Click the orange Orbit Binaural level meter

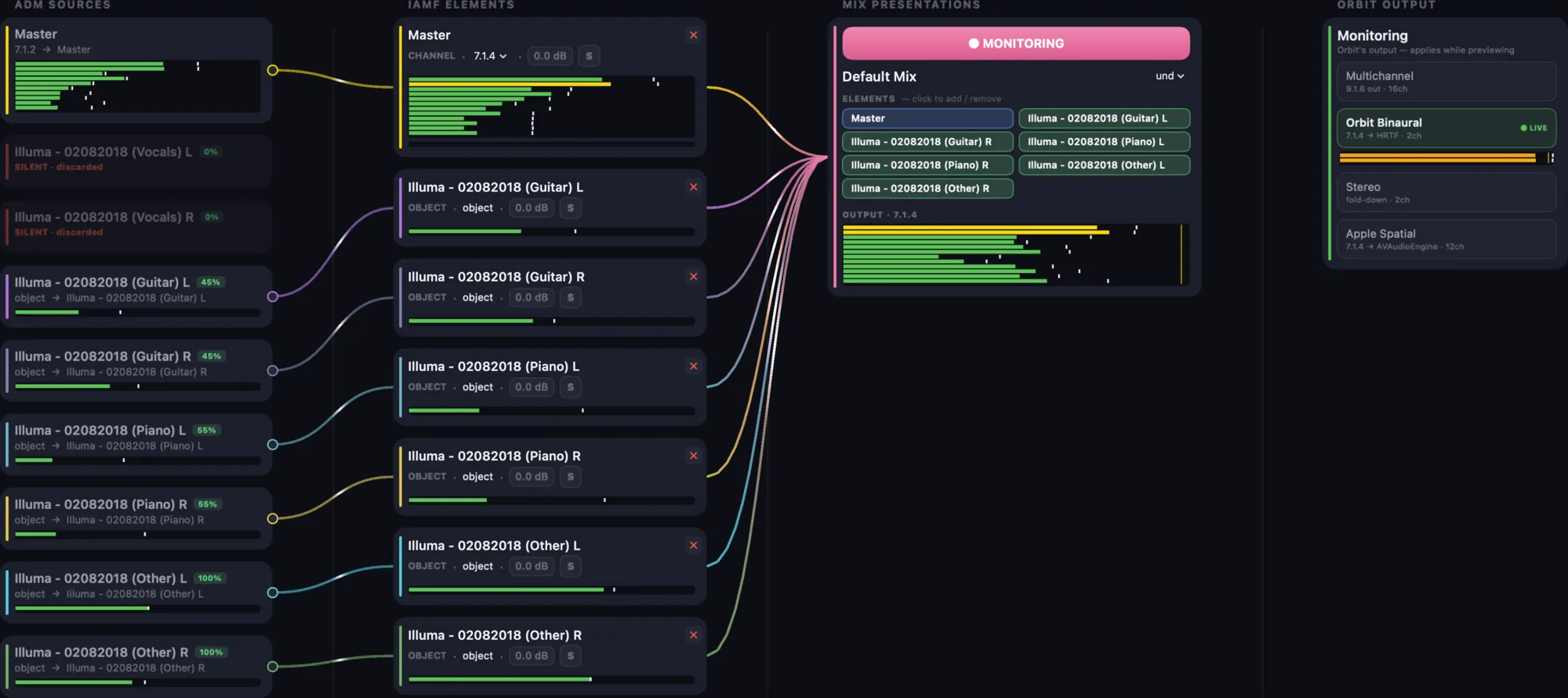1446,158
